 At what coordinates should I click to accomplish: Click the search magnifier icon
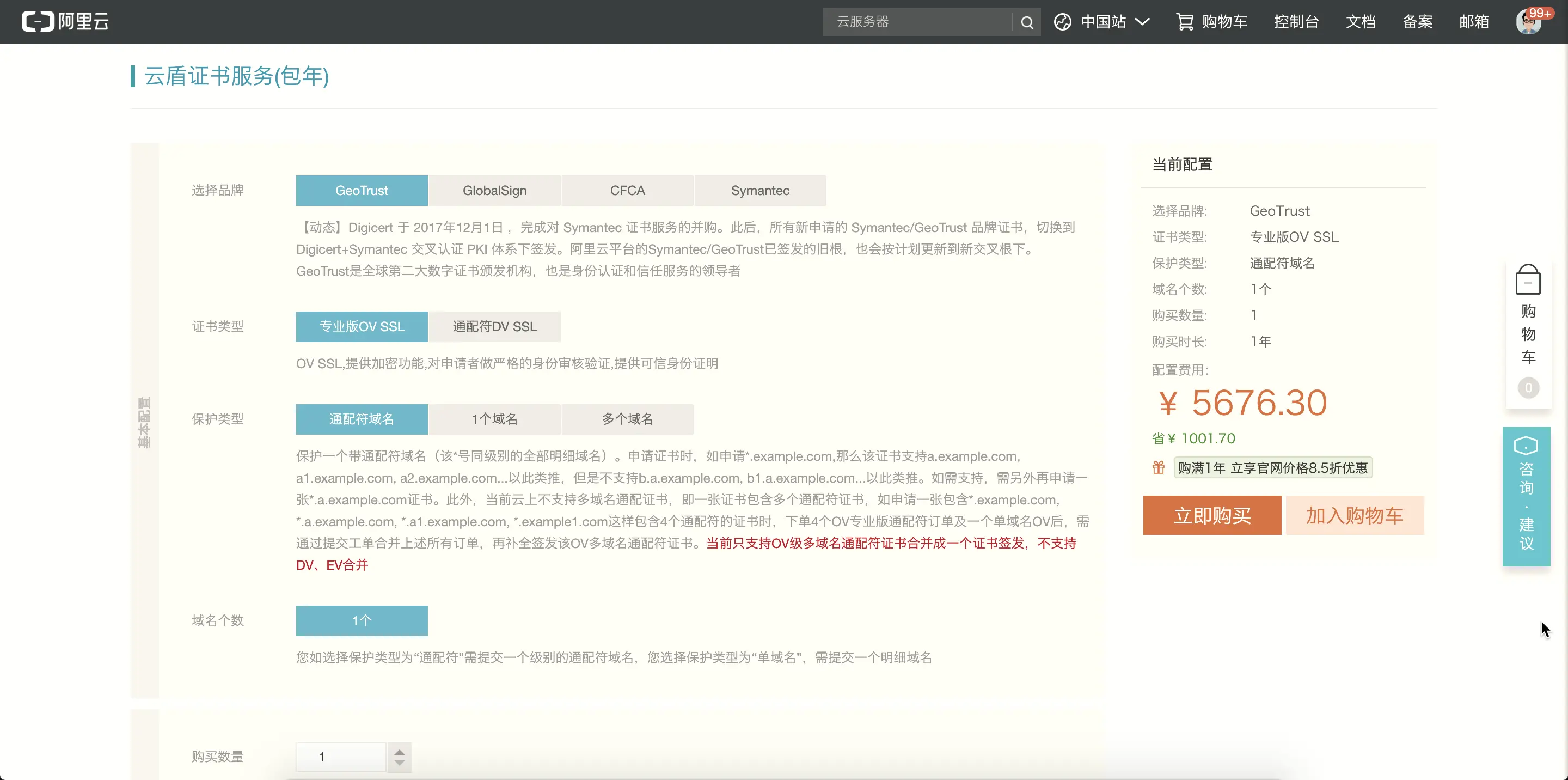click(x=1027, y=22)
